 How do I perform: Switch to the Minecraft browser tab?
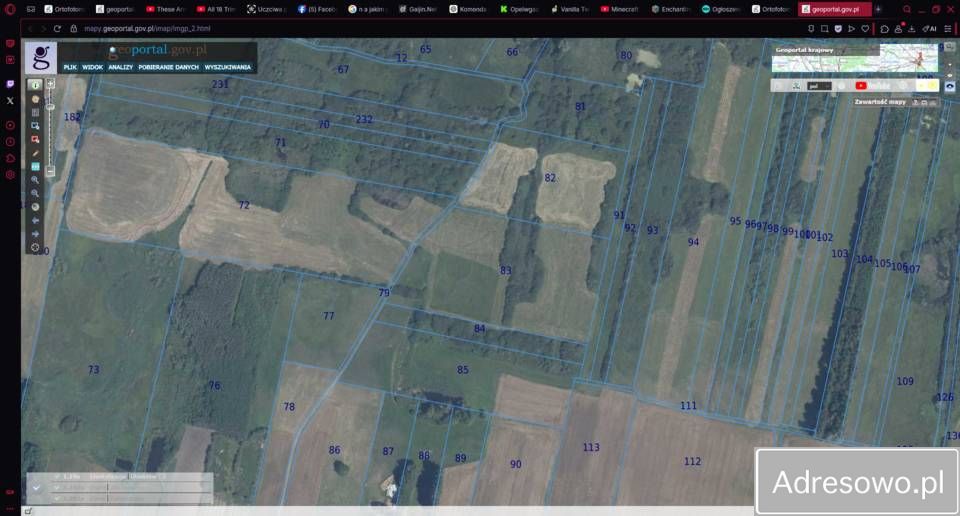pos(620,9)
